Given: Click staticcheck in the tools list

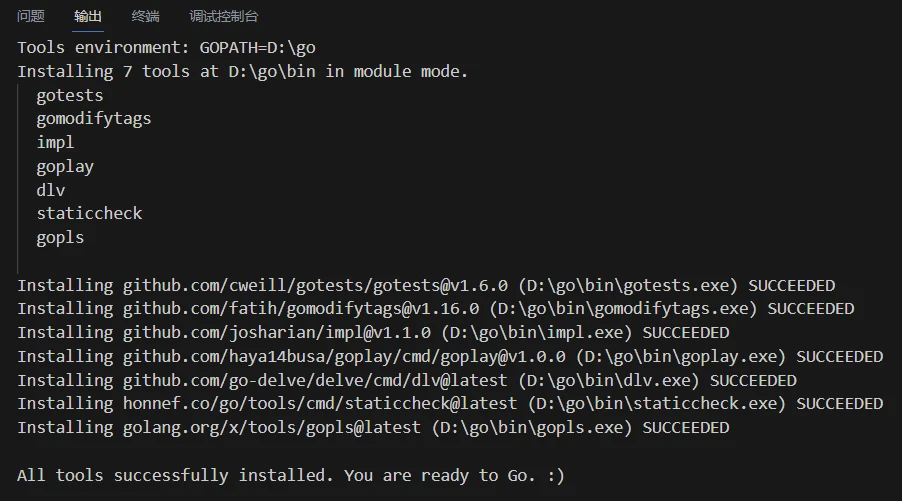Looking at the screenshot, I should (89, 213).
